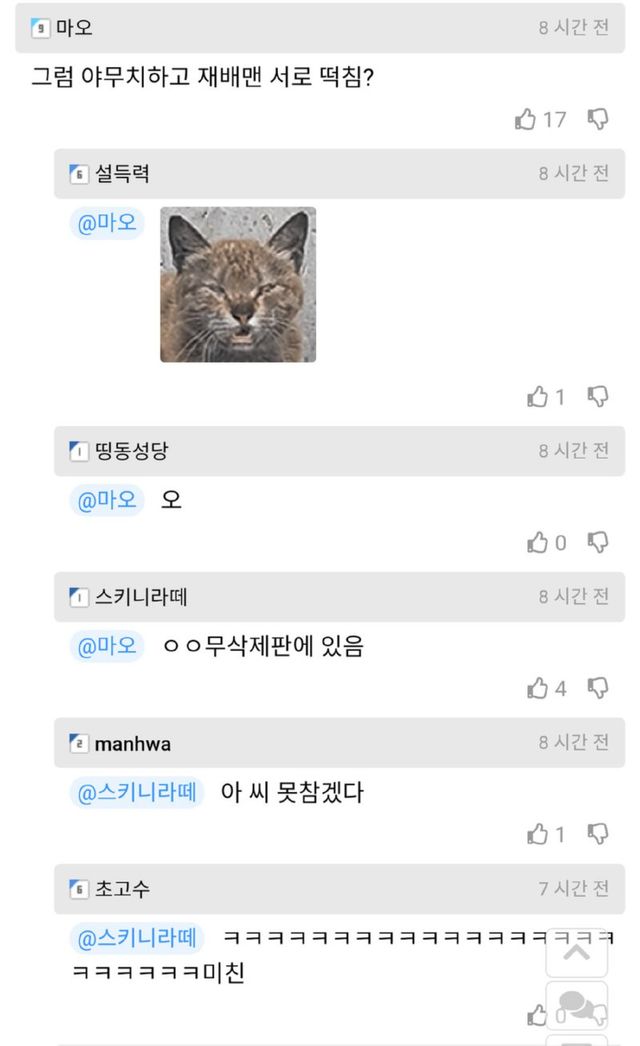This screenshot has height=1046, width=640.
Task: Upvote 설득력's cat image reply
Action: [538, 397]
